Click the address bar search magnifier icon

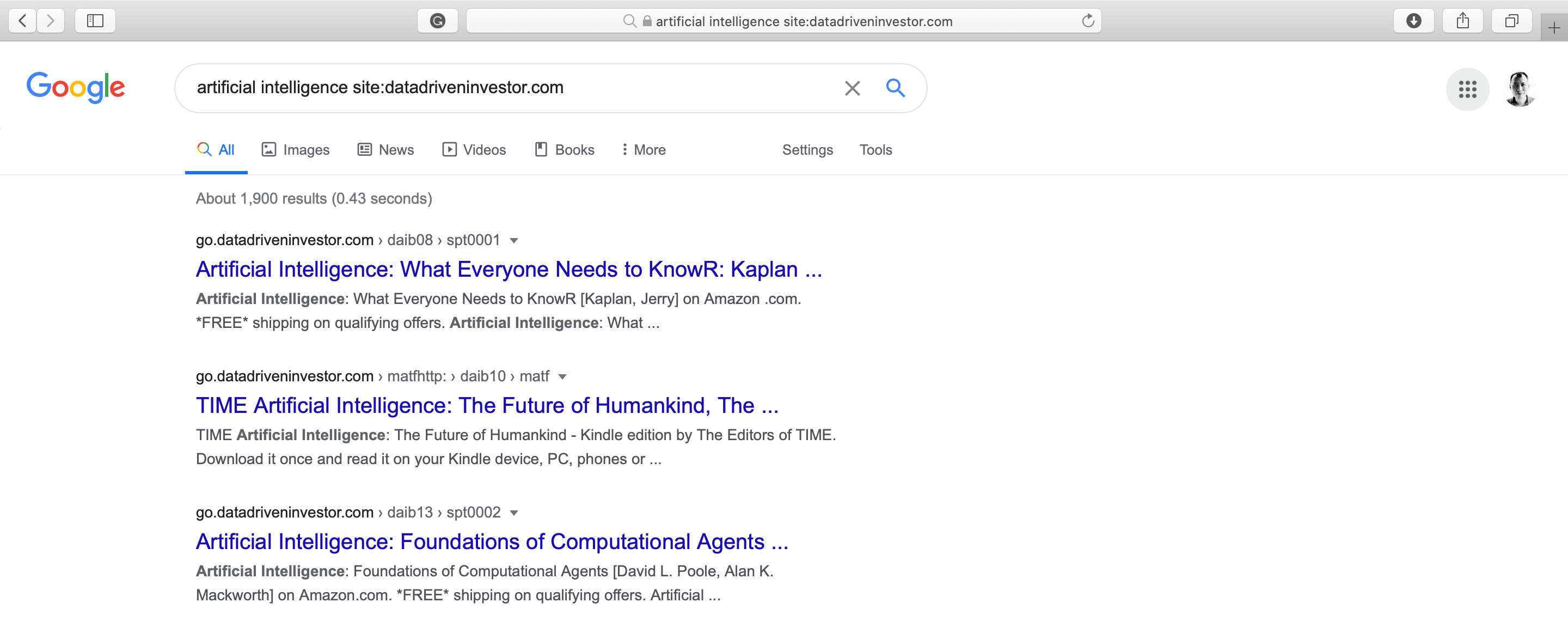629,21
